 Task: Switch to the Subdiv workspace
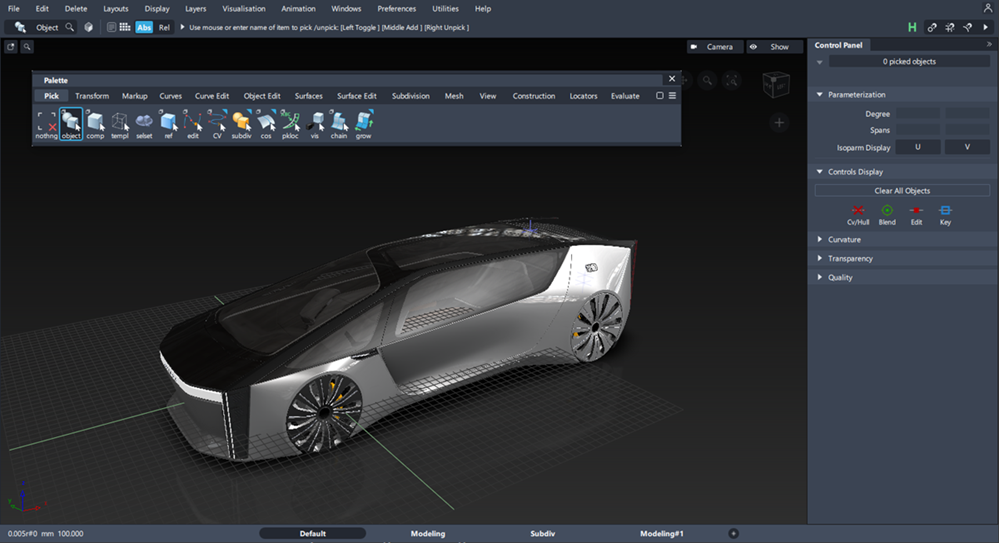point(542,533)
